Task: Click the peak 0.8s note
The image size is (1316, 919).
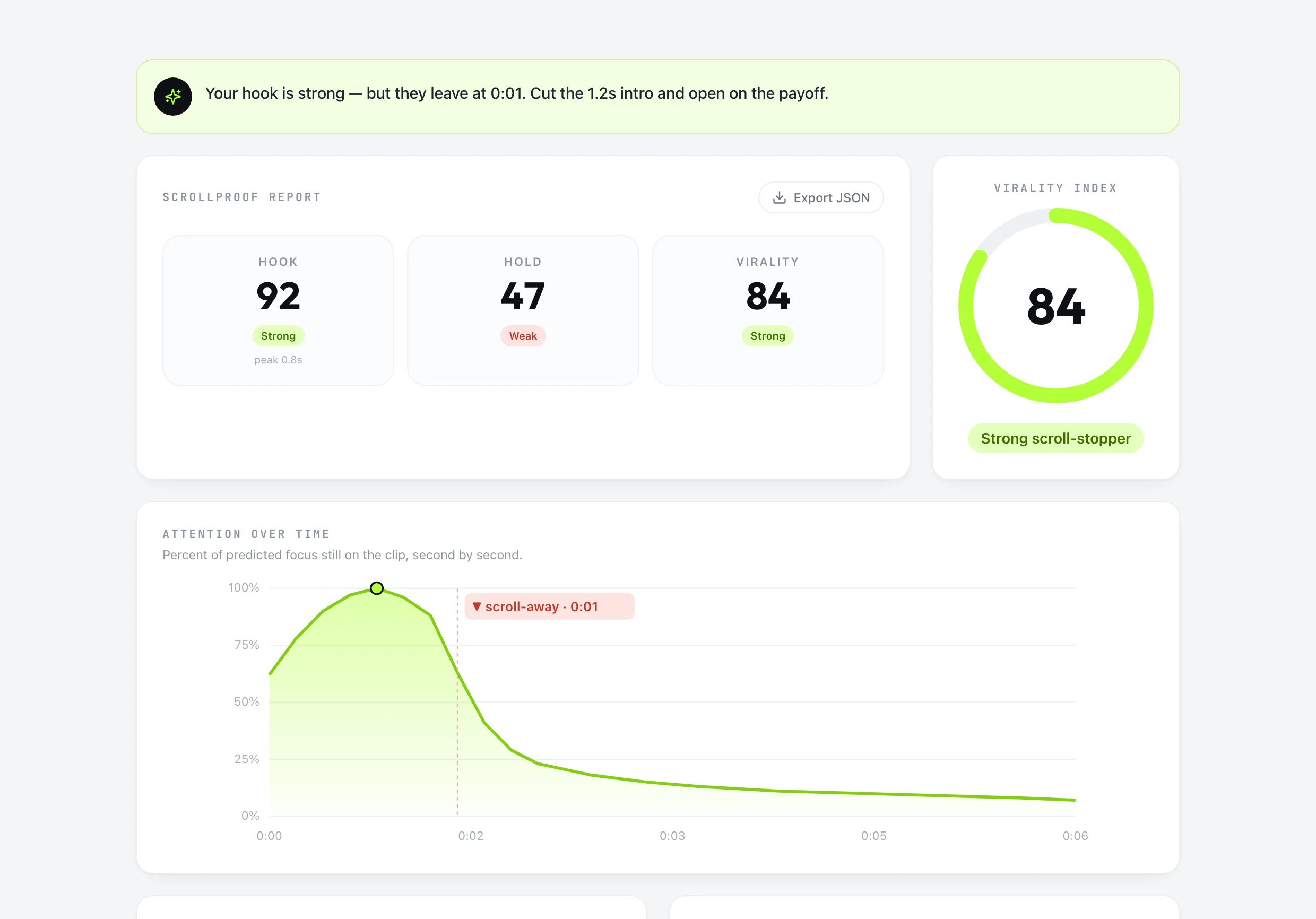Action: pos(278,360)
